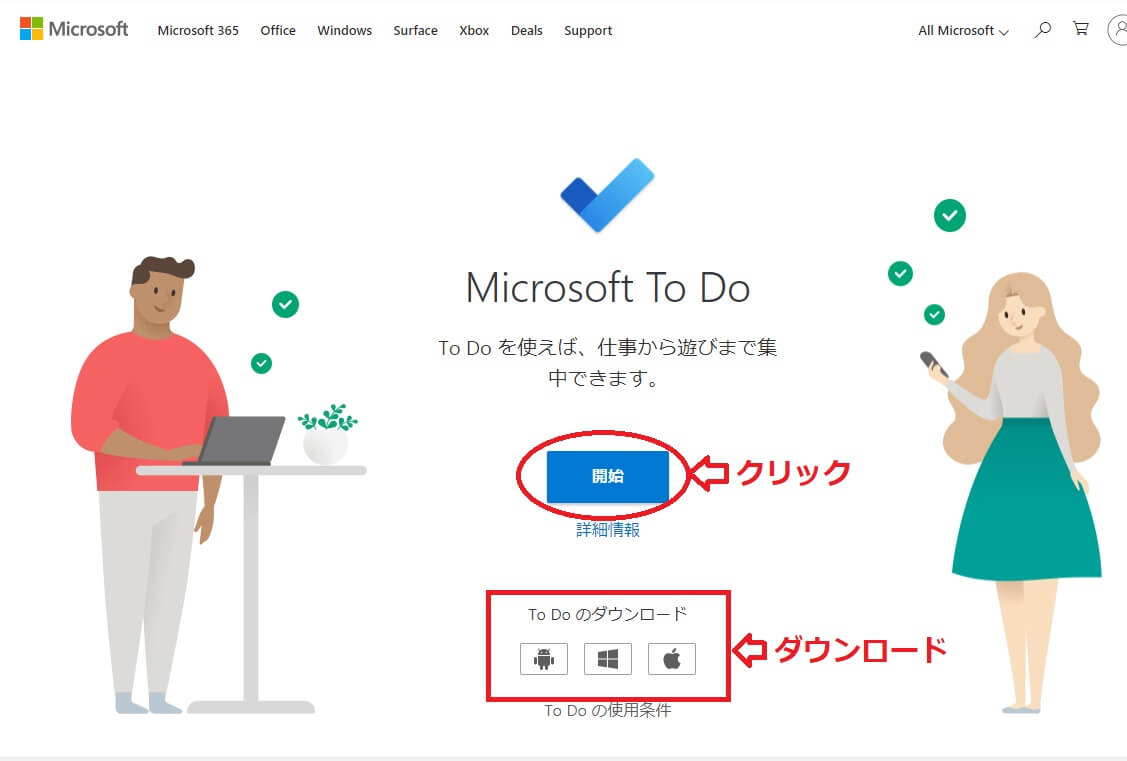Open the shopping cart icon
Image resolution: width=1127 pixels, height=761 pixels.
tap(1080, 29)
